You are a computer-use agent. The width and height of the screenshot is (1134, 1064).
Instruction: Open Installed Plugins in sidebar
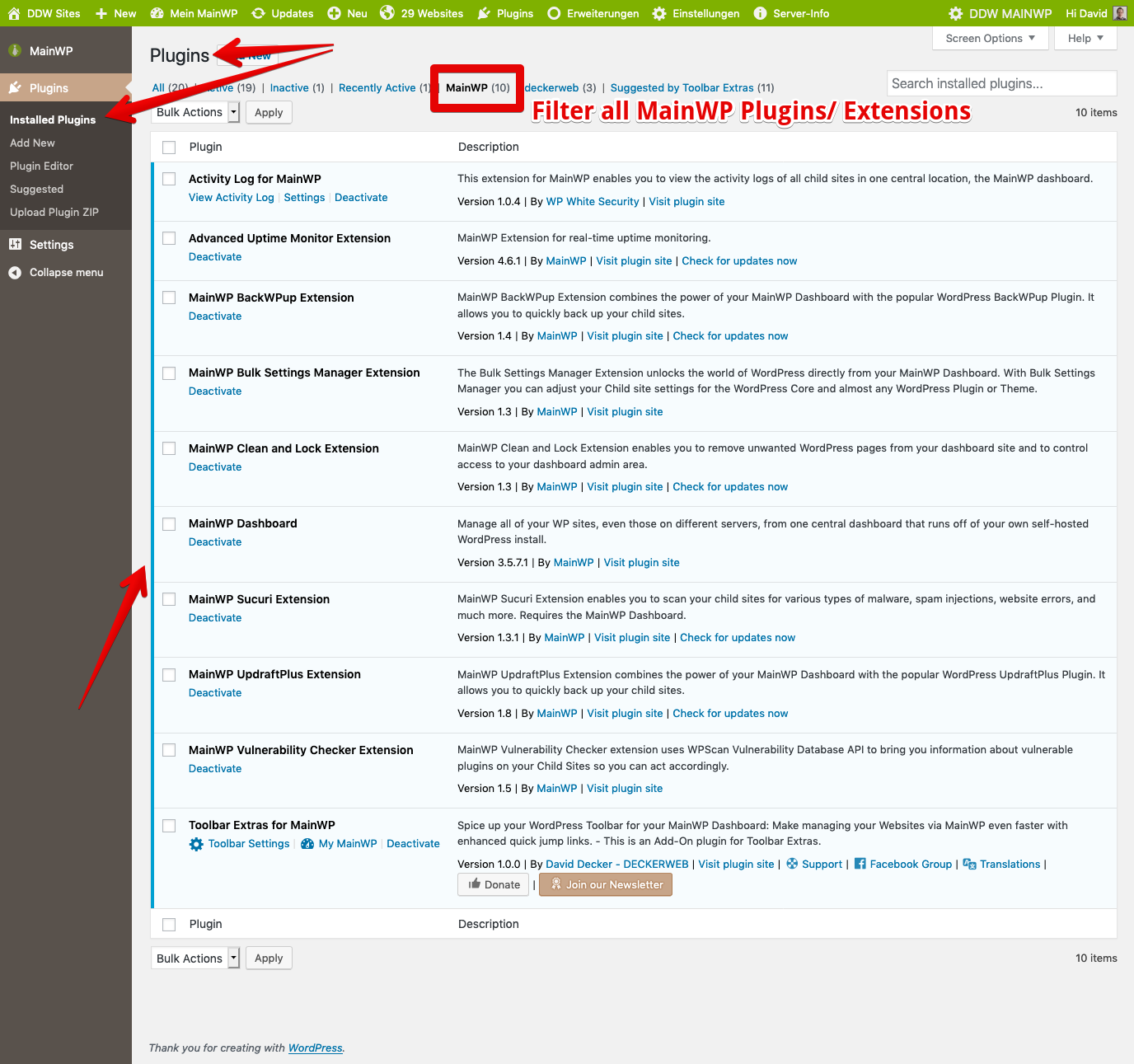[53, 120]
